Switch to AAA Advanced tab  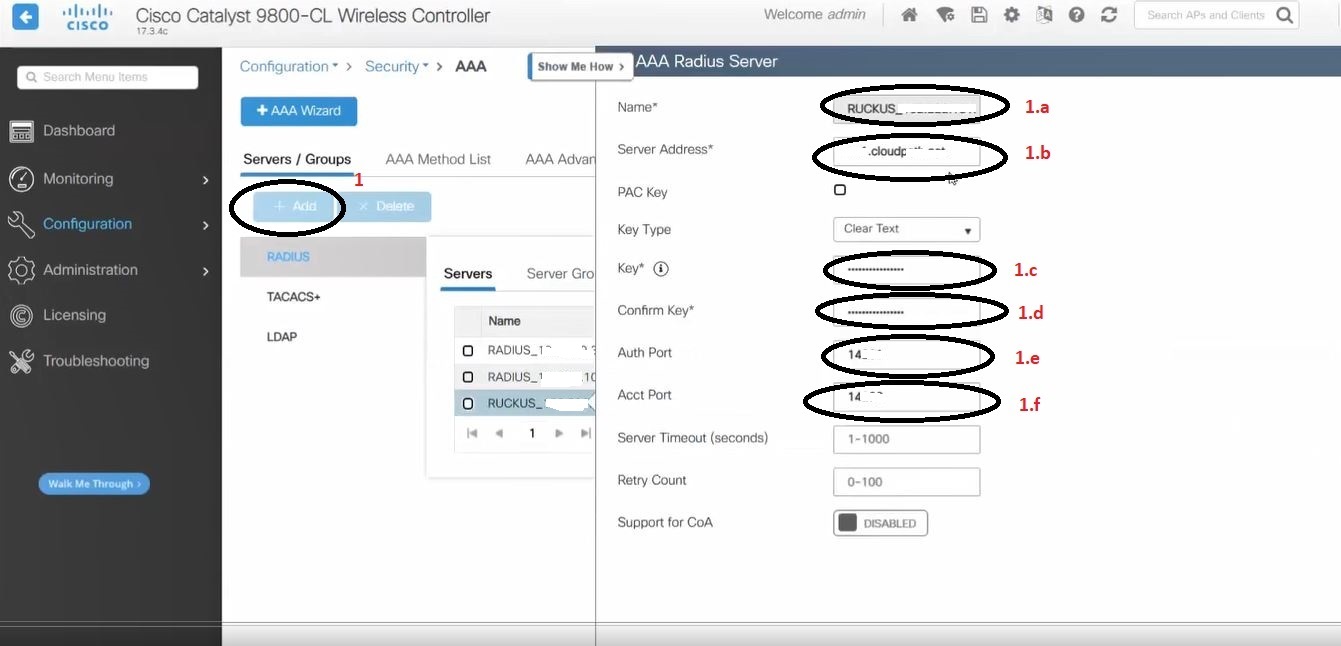coord(560,159)
